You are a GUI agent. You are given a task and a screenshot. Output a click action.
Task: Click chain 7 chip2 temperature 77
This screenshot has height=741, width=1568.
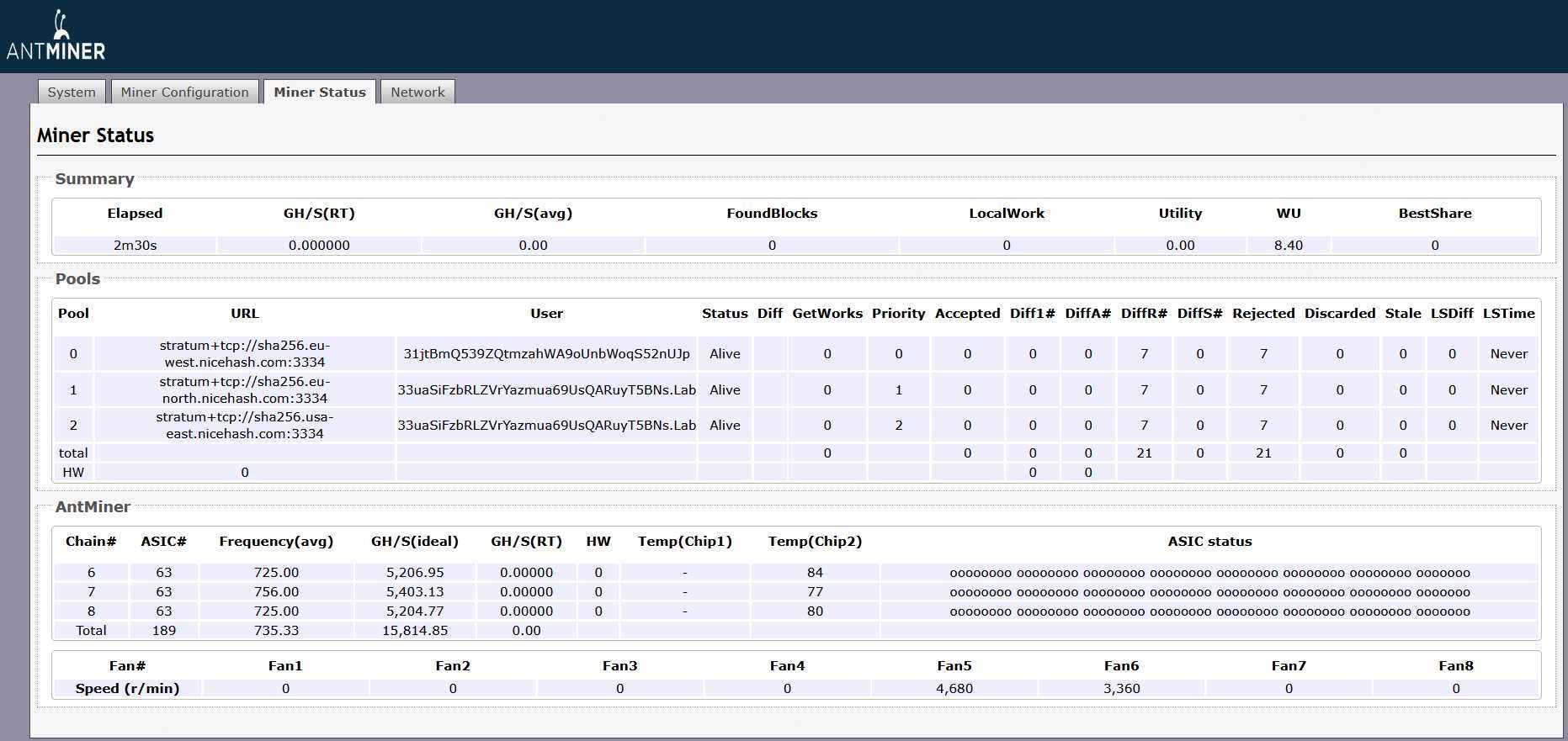(x=815, y=592)
